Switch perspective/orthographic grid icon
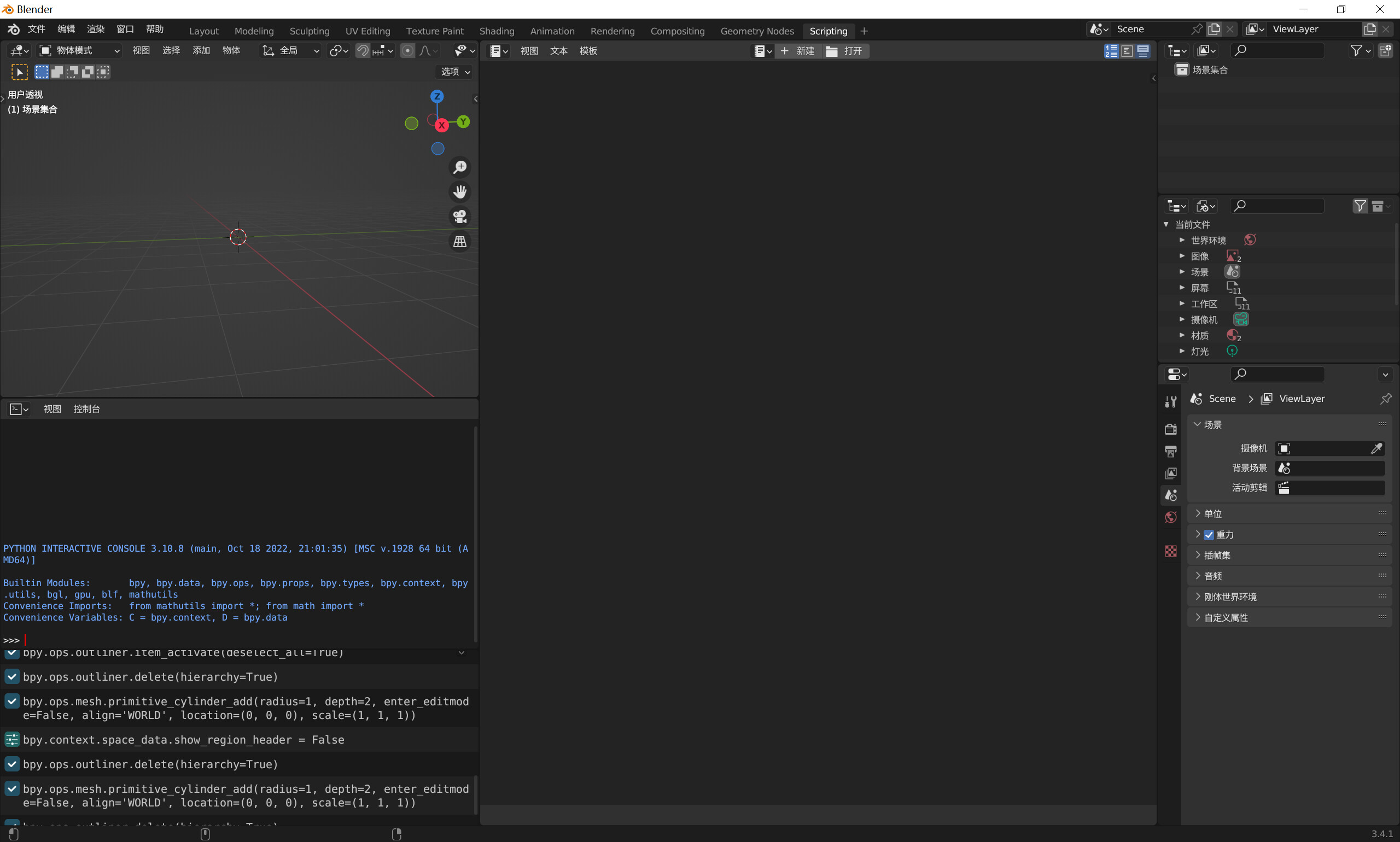Image resolution: width=1400 pixels, height=842 pixels. coord(460,242)
